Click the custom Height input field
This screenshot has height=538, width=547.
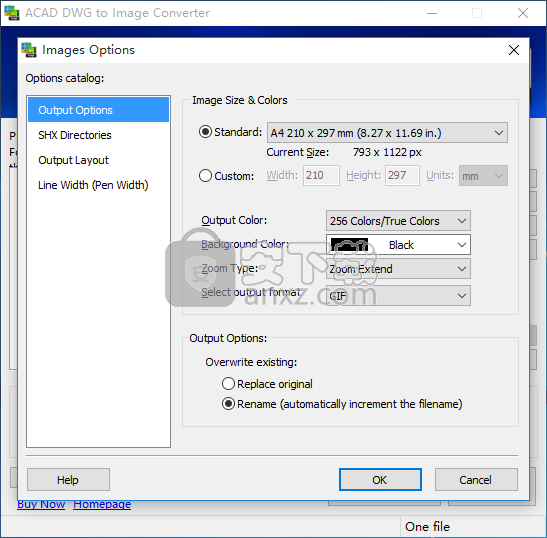pos(402,175)
